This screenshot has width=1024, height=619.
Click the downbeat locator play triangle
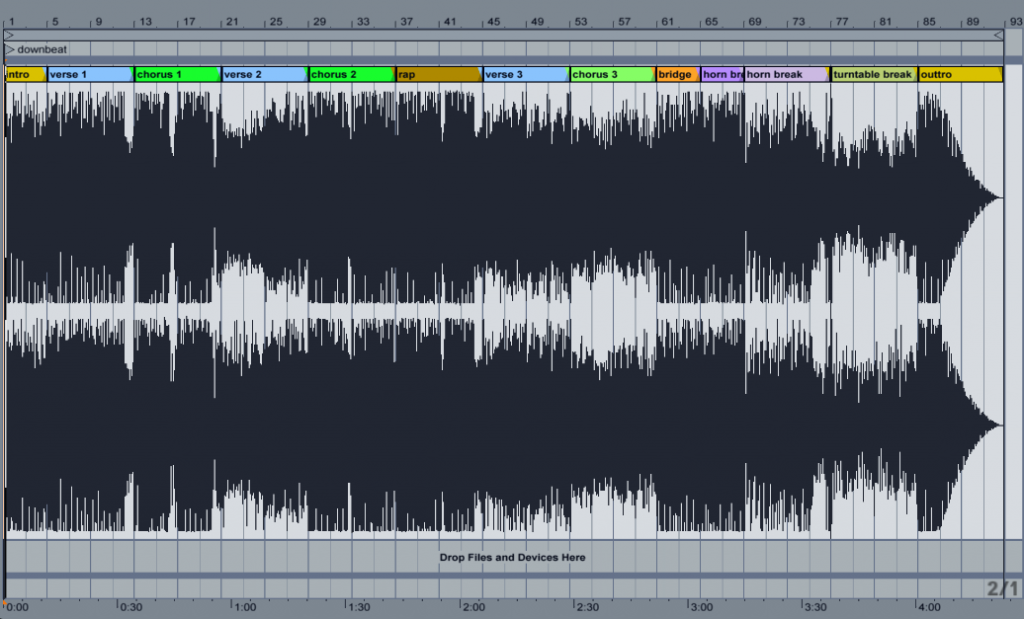(9, 49)
